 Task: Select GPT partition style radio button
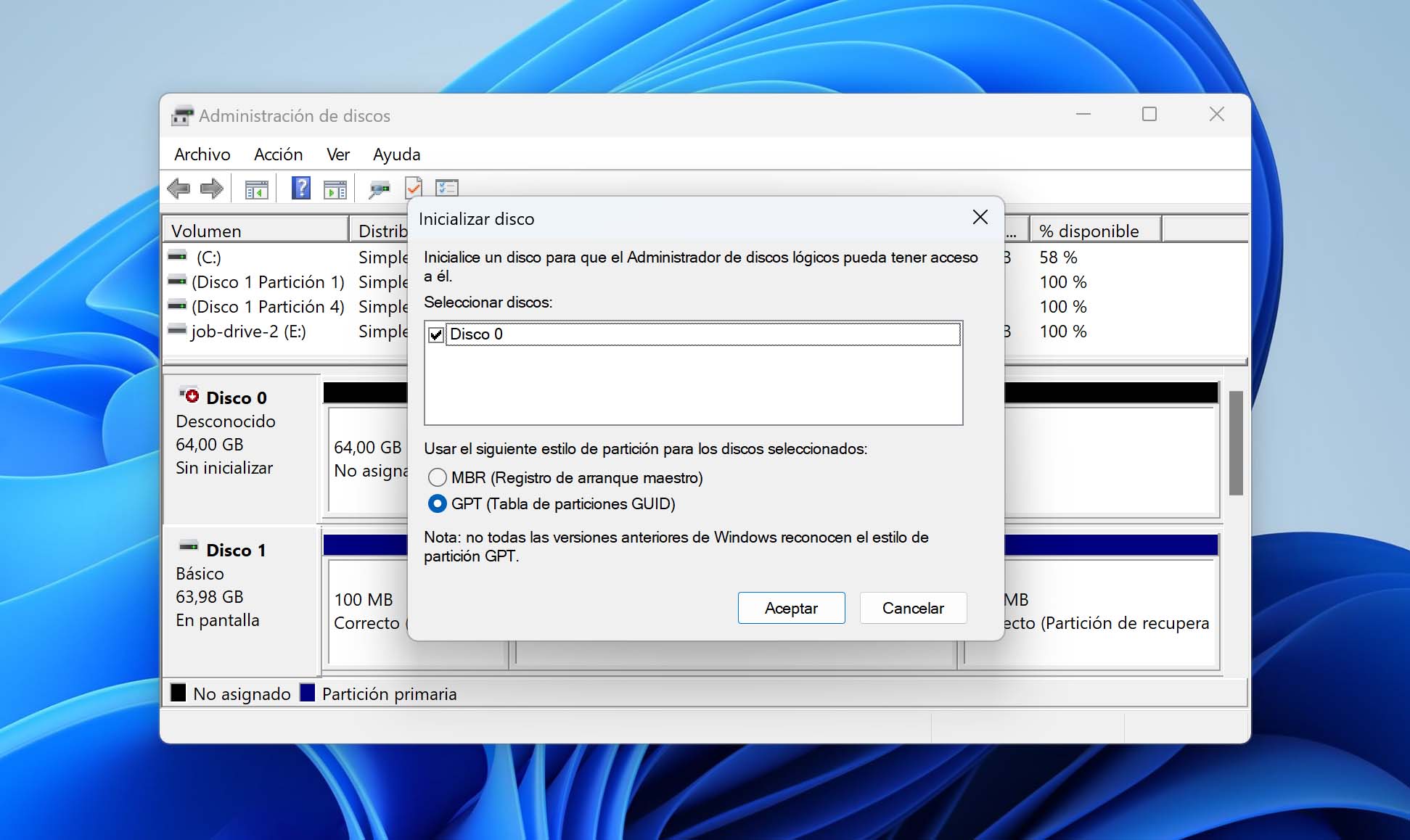(437, 503)
